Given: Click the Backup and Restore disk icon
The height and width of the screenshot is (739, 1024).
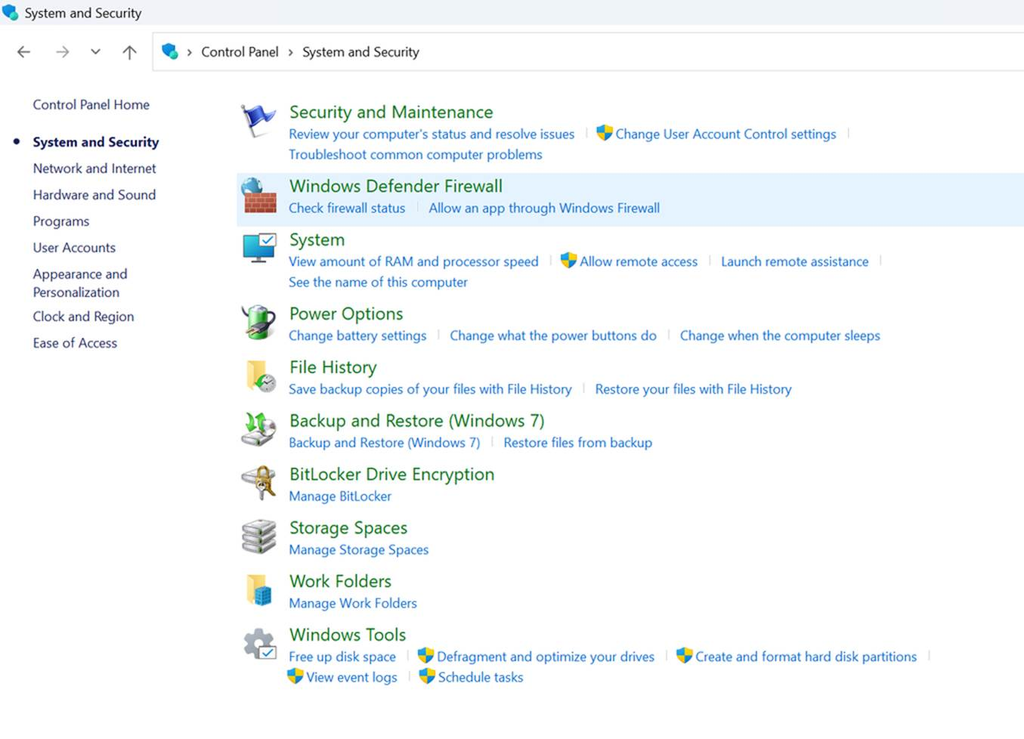Looking at the screenshot, I should point(259,429).
